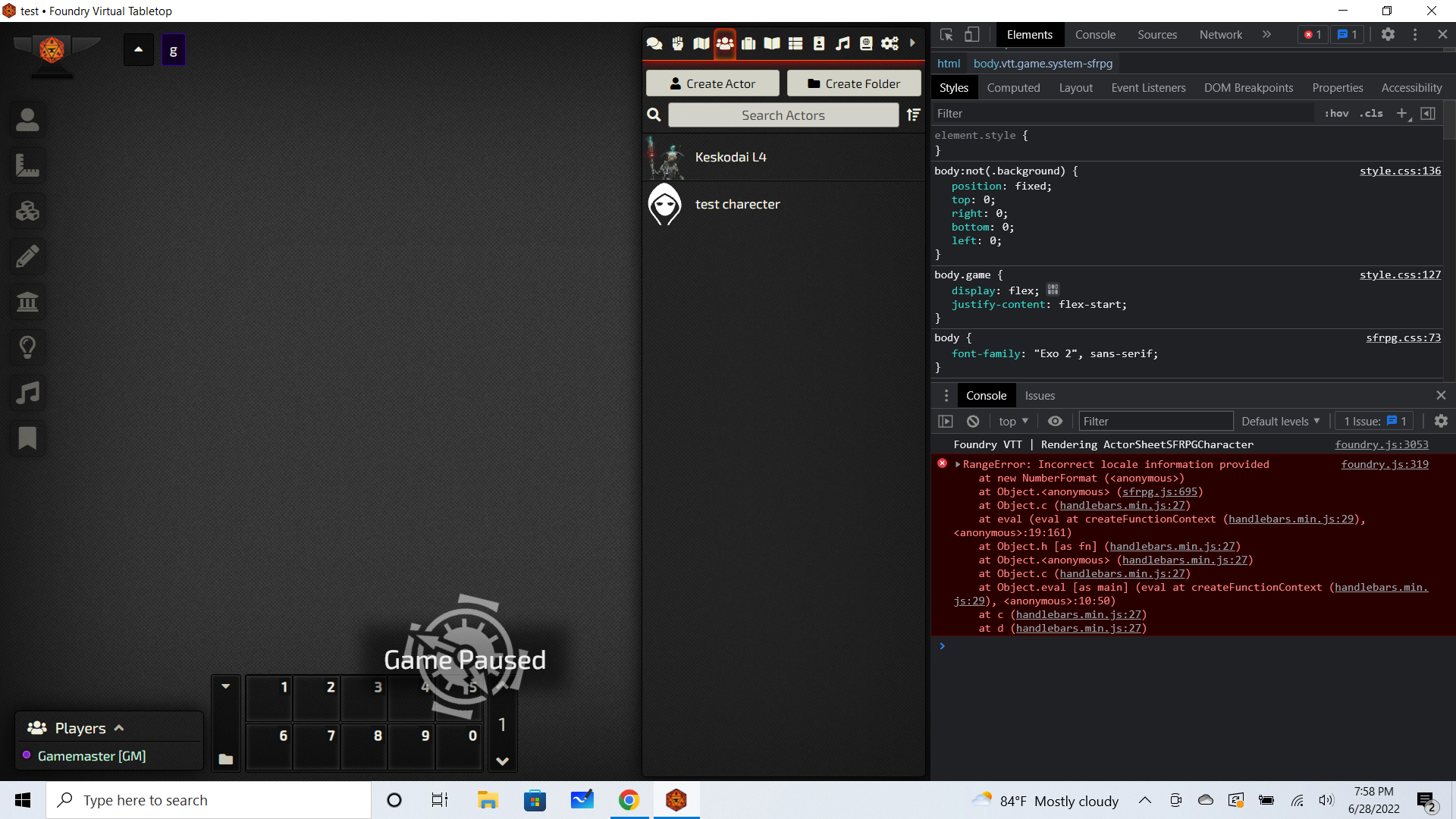The image size is (1456, 819).
Task: Open the Items suitcase sidebar icon
Action: coord(748,43)
